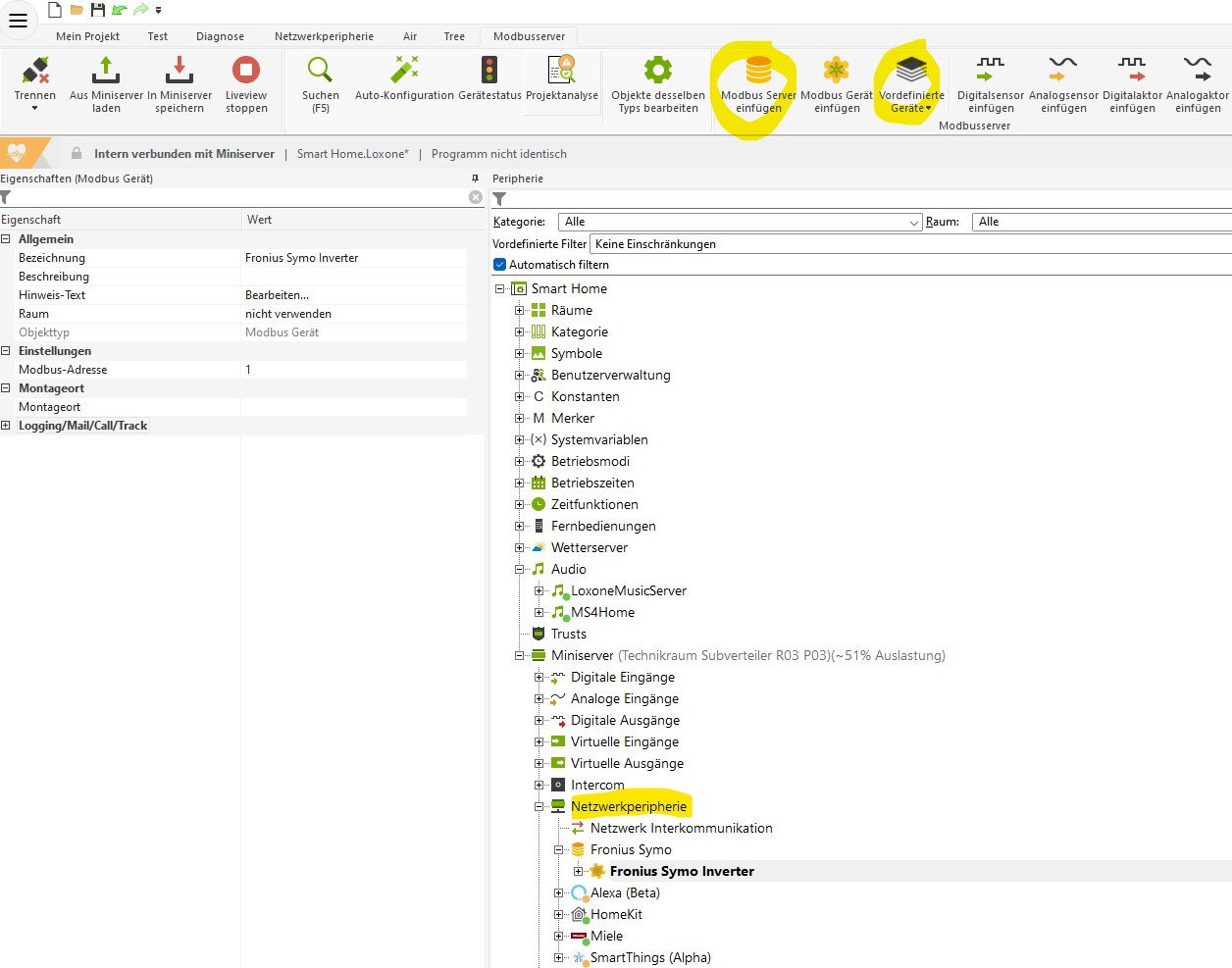Open the Netzwerkperipherie ribbon tab
This screenshot has width=1232, height=968.
coord(324,36)
